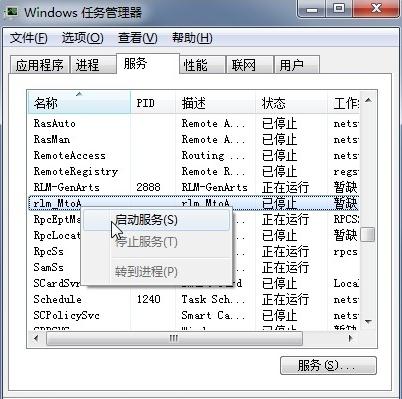Screen dimensions: 402x399
Task: Select the SamSs service row
Action: point(194,267)
